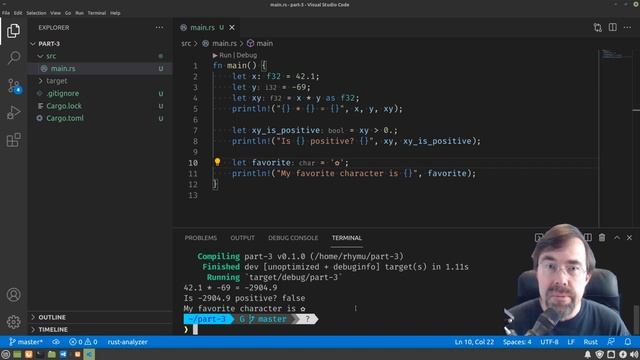This screenshot has width=640, height=360.
Task: Open the Run and Debug view
Action: (x=13, y=113)
